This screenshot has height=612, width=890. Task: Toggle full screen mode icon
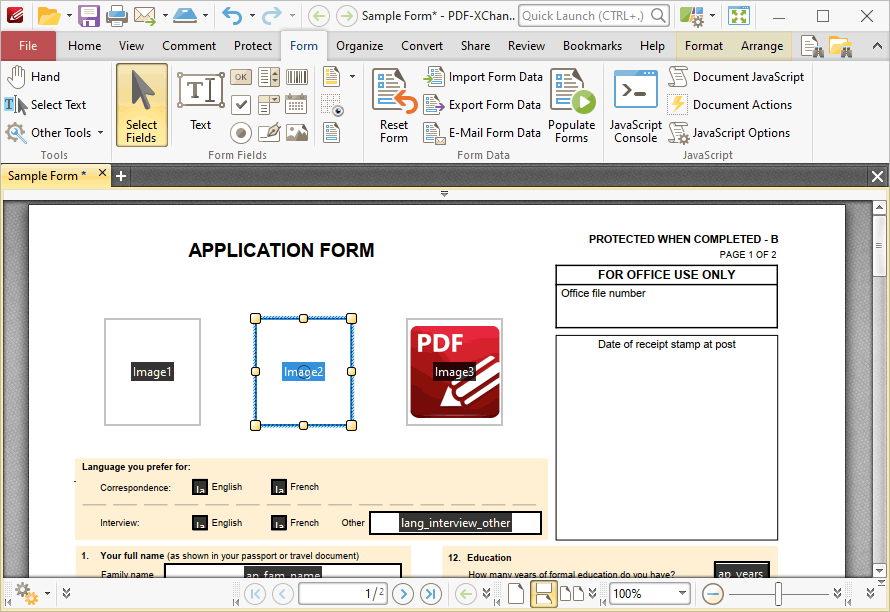pyautogui.click(x=739, y=15)
